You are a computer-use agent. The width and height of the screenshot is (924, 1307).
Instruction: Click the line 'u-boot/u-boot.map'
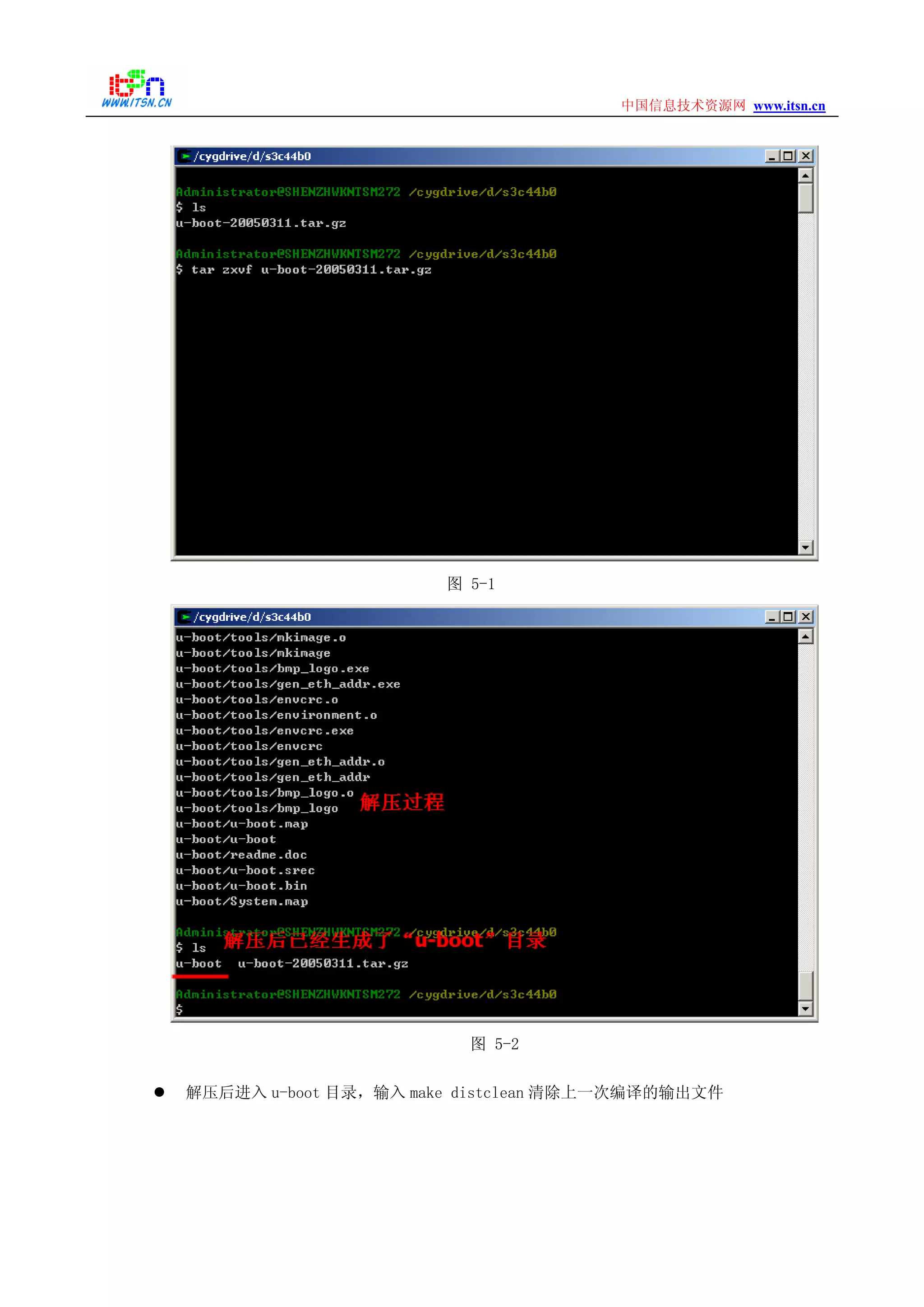point(242,824)
